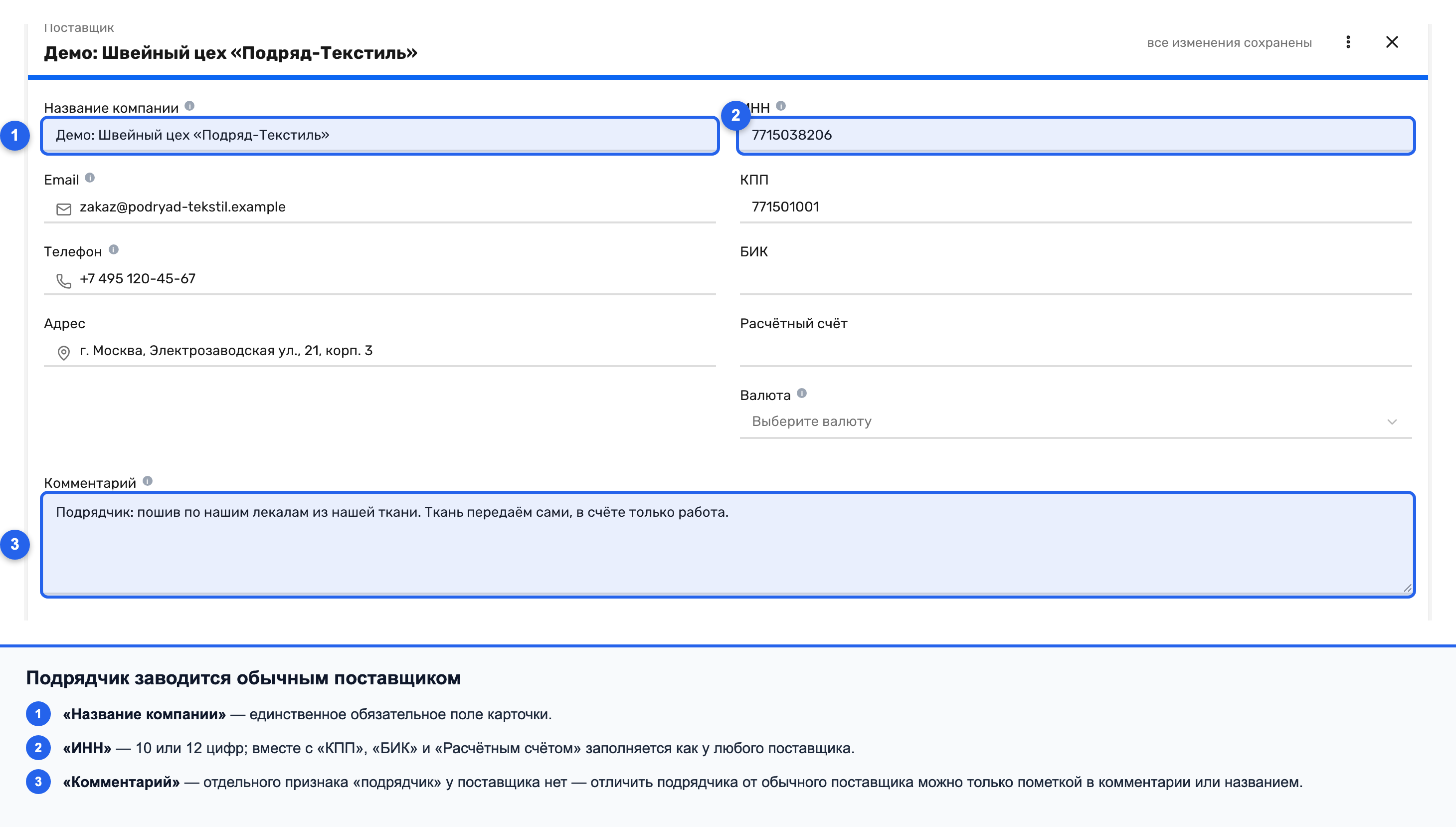
Task: Click the card title Демо: Швейный цех «Подряд-Текстиль»
Action: (230, 53)
